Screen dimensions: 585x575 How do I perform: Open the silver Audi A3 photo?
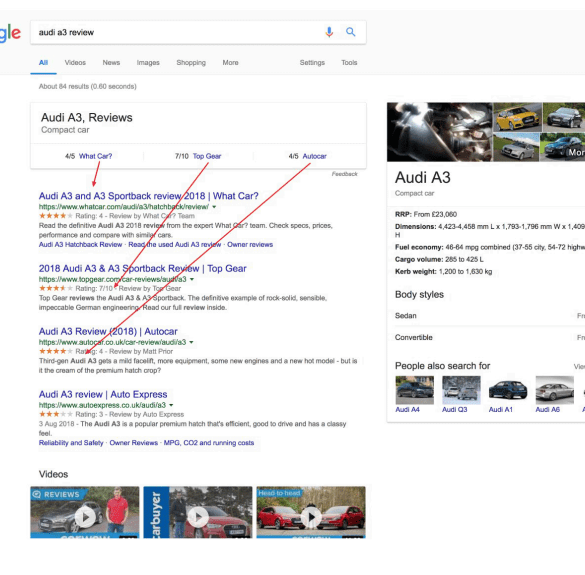tap(516, 147)
